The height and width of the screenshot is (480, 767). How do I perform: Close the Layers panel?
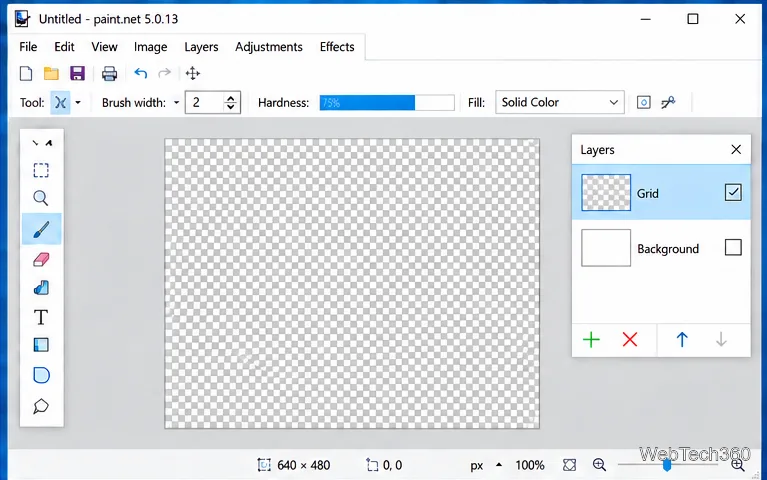click(x=736, y=149)
